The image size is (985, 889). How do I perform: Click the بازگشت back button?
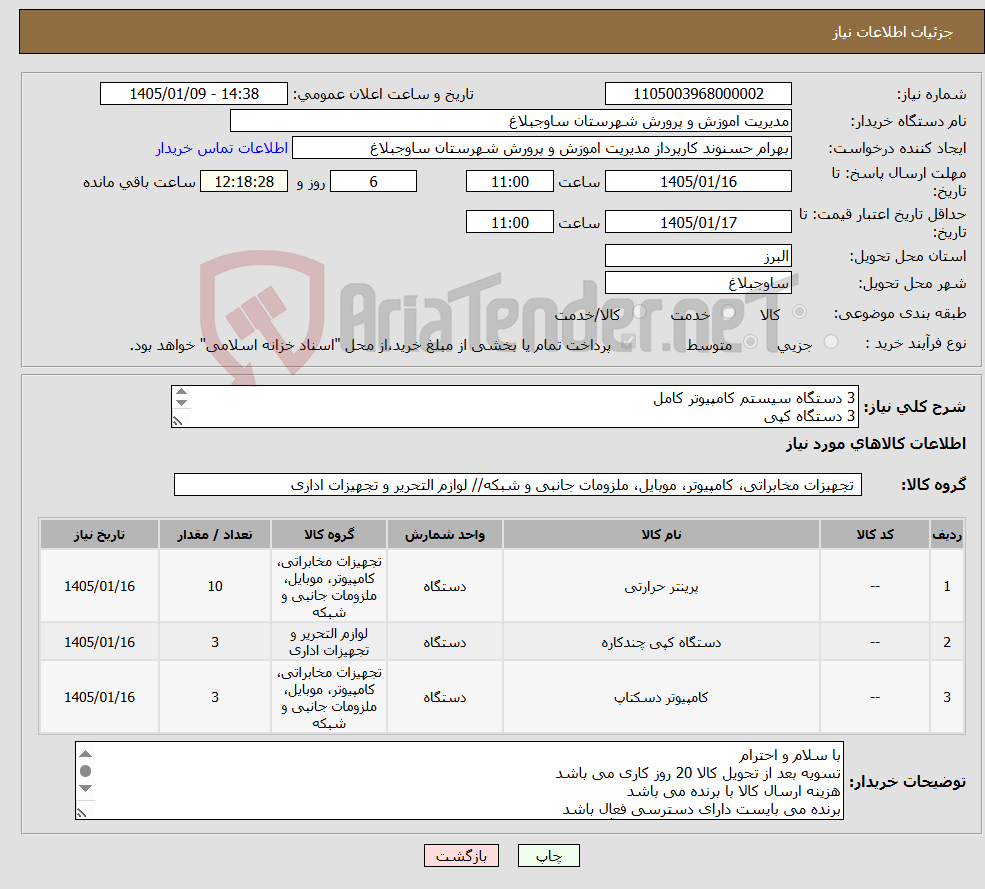coord(461,856)
